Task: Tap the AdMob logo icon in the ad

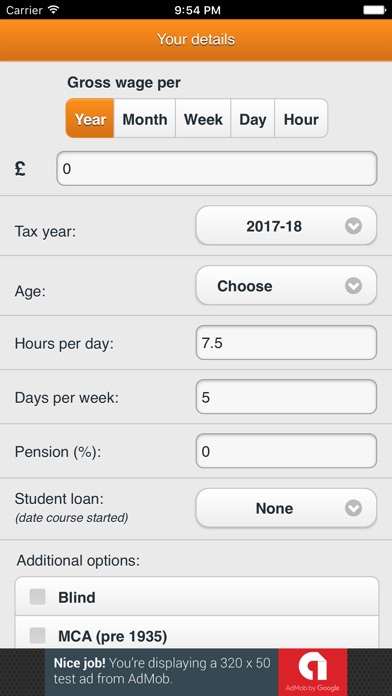Action: (313, 669)
